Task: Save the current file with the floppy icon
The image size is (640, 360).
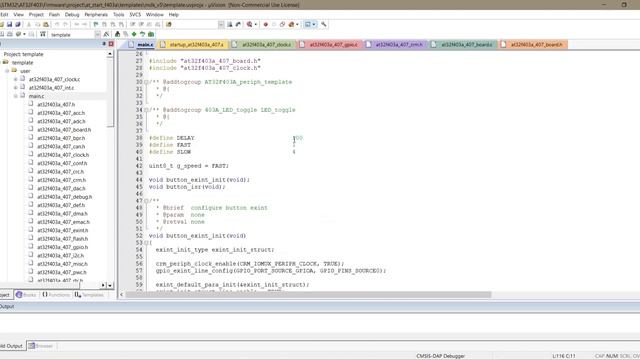Action: 9,24
